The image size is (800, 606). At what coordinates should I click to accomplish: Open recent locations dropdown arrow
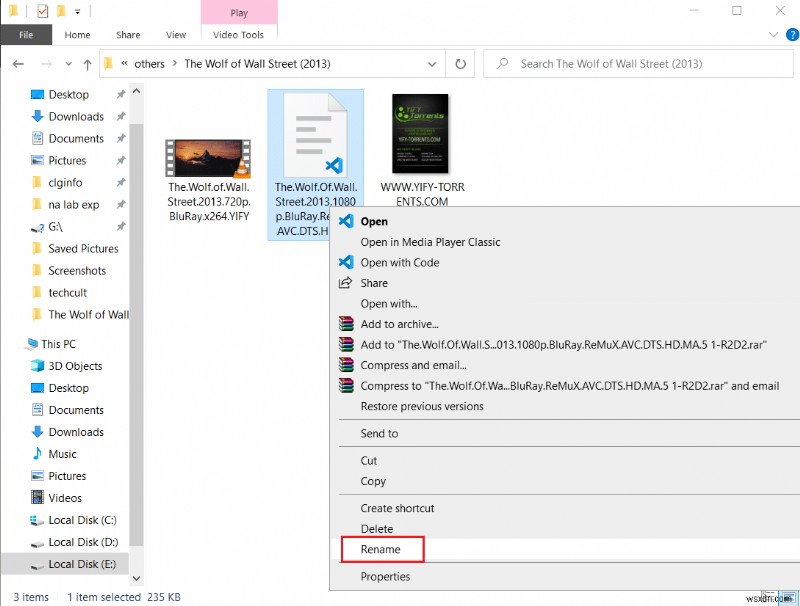tap(68, 64)
